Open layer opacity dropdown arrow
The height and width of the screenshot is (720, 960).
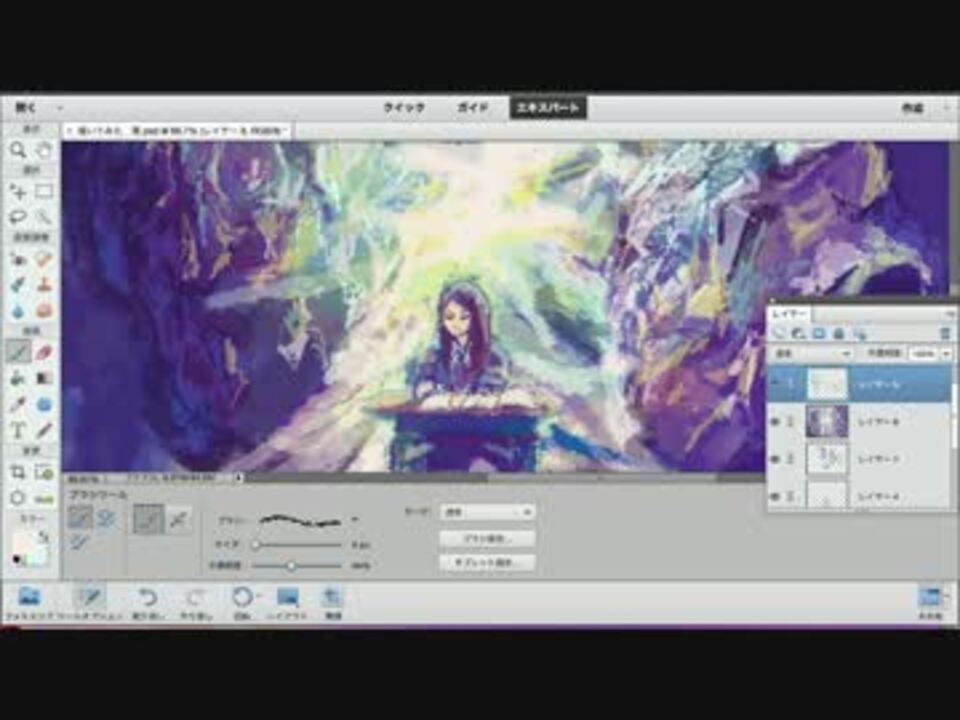(946, 353)
